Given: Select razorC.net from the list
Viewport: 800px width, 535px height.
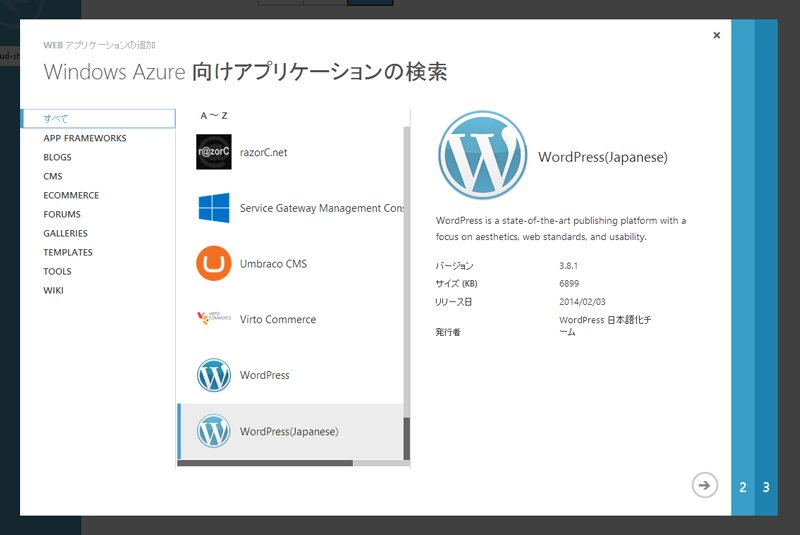Looking at the screenshot, I should (x=263, y=152).
